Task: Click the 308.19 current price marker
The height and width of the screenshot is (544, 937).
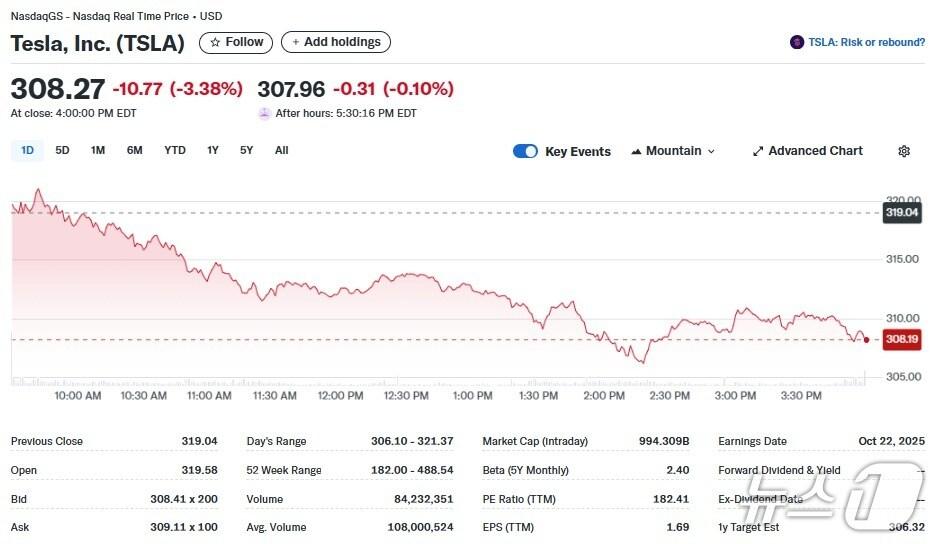Action: 902,339
